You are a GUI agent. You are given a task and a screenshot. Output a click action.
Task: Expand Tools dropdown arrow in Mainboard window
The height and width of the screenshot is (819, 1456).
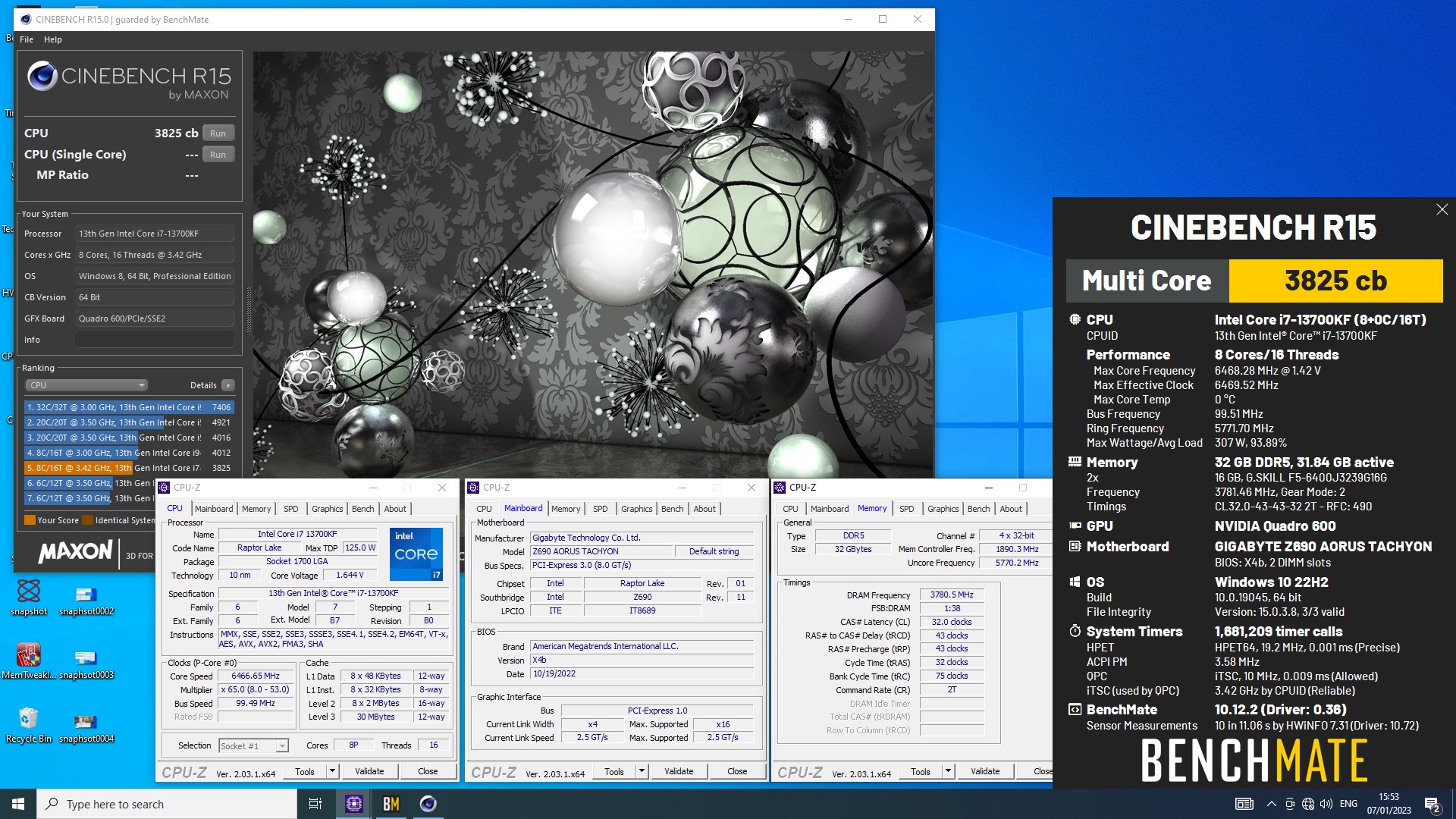tap(642, 771)
